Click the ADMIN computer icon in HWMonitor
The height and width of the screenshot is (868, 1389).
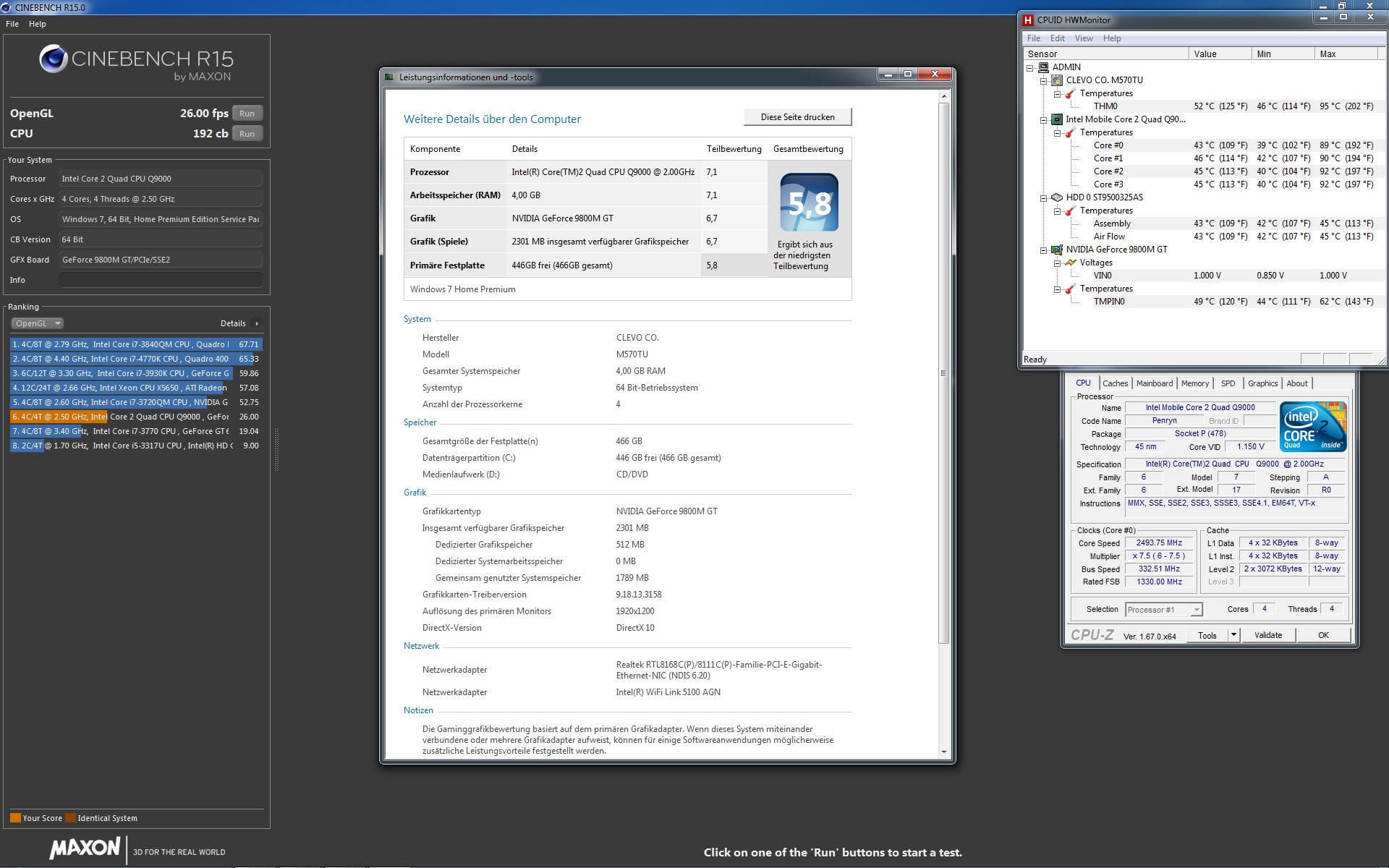click(1043, 67)
